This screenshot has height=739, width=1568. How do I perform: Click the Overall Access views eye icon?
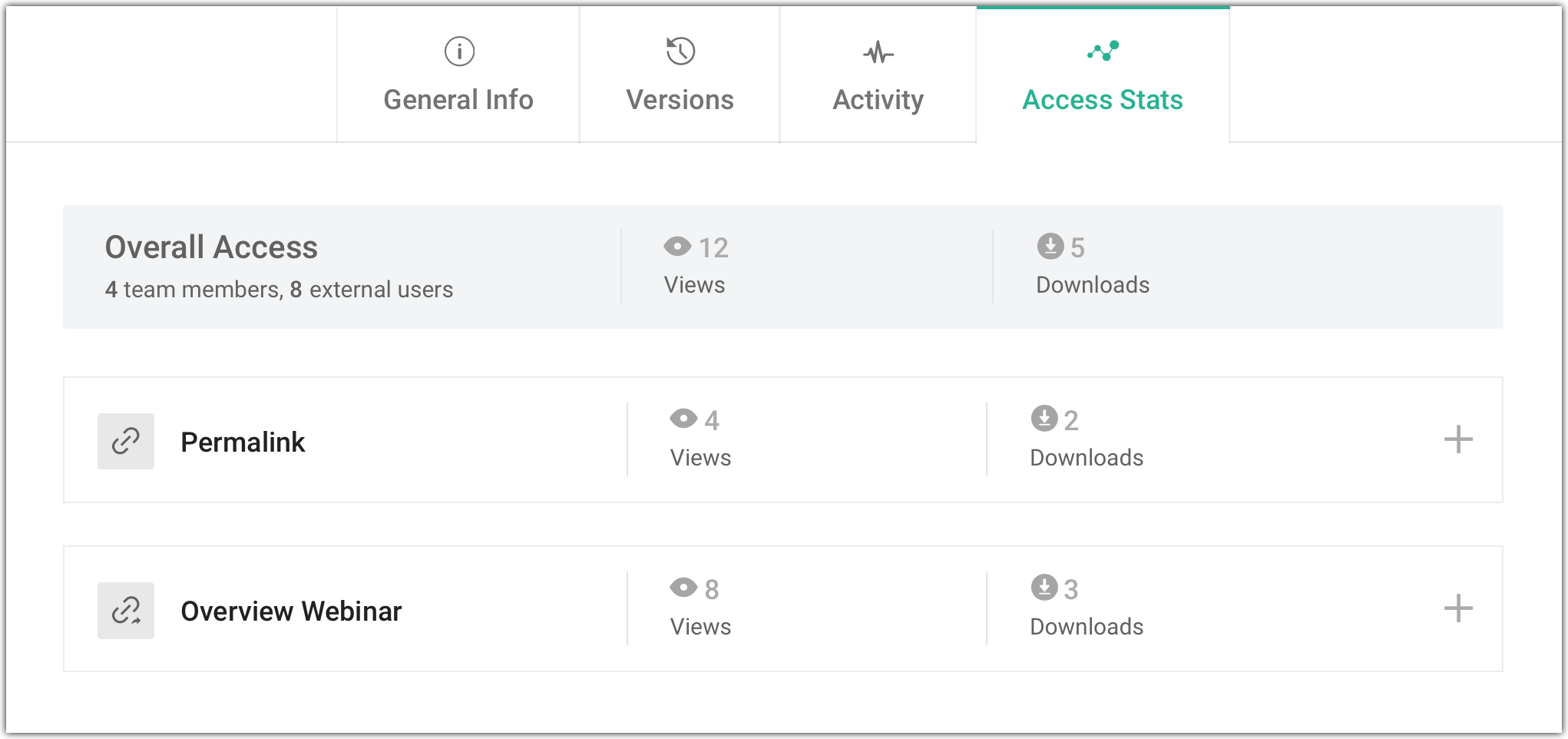coord(677,247)
